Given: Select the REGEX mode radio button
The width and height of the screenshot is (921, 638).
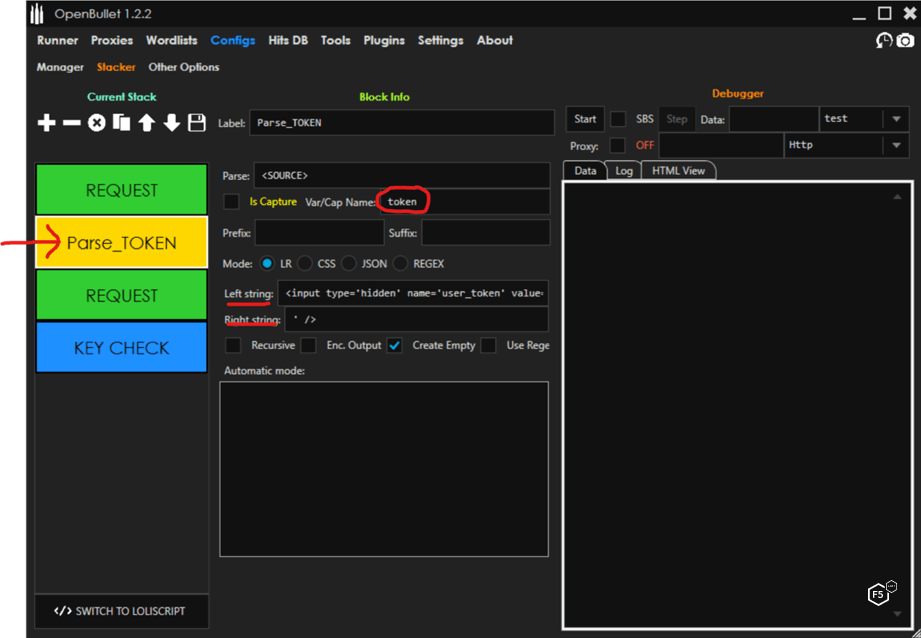Looking at the screenshot, I should click(x=401, y=264).
